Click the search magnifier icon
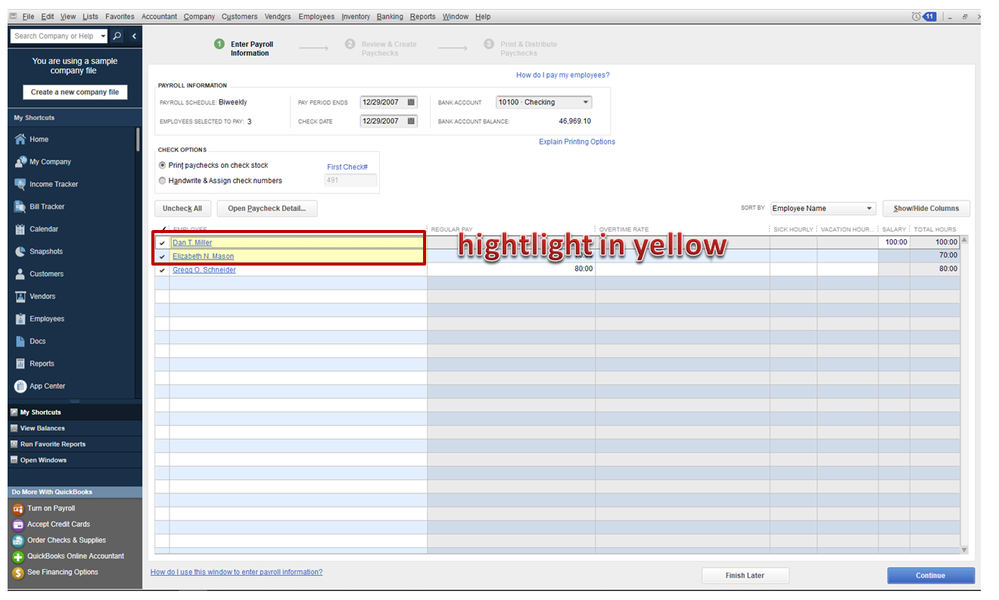This screenshot has height=600, width=999. [x=117, y=36]
